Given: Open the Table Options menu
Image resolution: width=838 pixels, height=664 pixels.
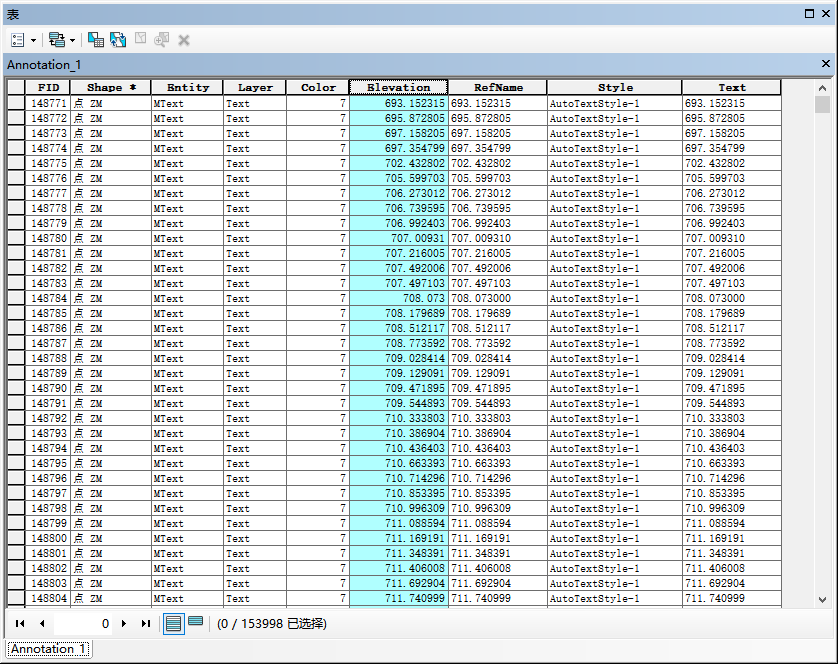Looking at the screenshot, I should 23,40.
